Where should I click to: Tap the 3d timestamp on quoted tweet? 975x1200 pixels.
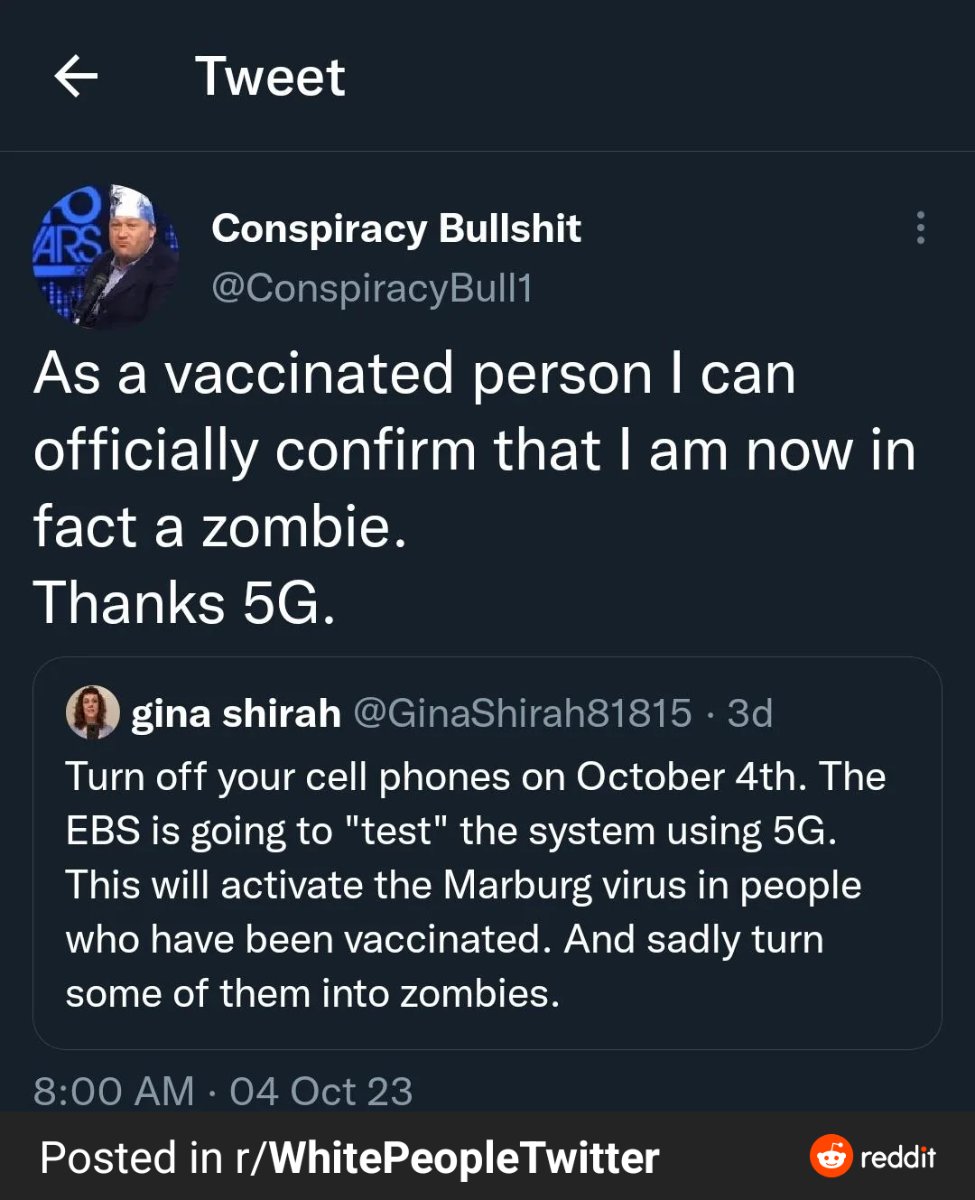(749, 713)
